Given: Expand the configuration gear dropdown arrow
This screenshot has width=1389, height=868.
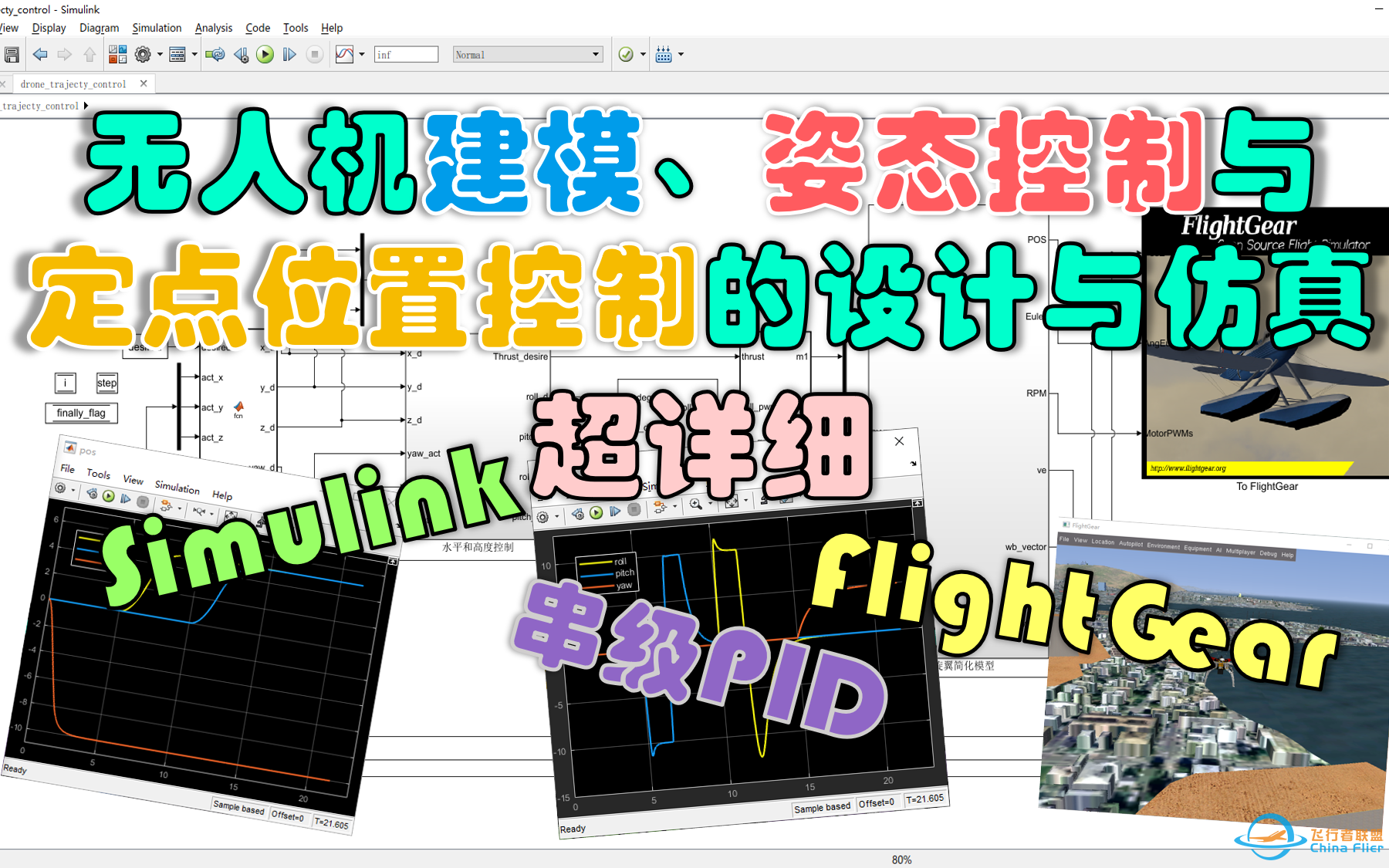Looking at the screenshot, I should coord(160,55).
